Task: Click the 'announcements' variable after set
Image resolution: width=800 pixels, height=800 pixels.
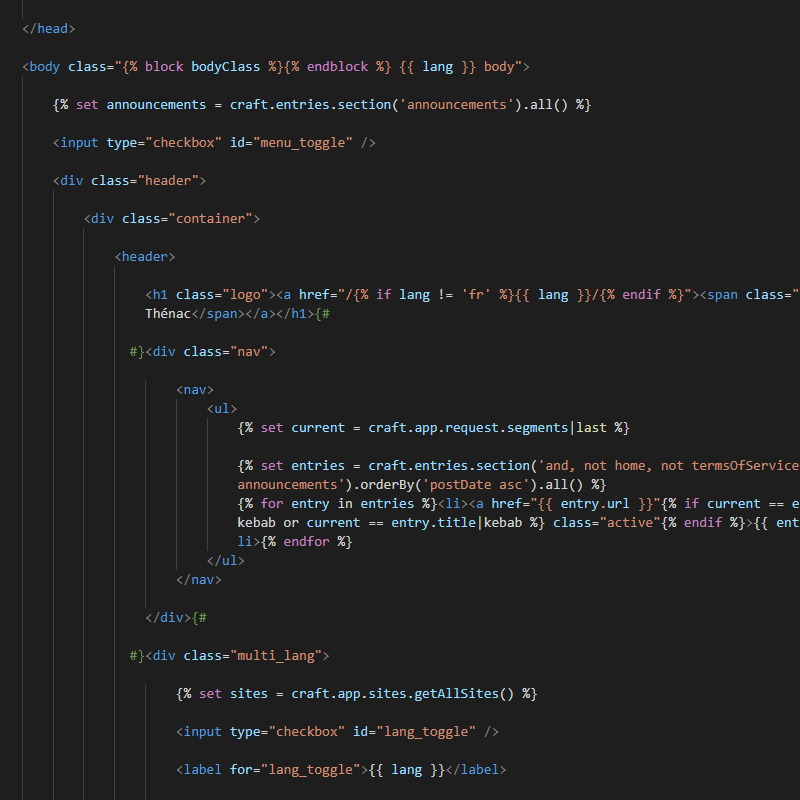Action: [x=156, y=105]
